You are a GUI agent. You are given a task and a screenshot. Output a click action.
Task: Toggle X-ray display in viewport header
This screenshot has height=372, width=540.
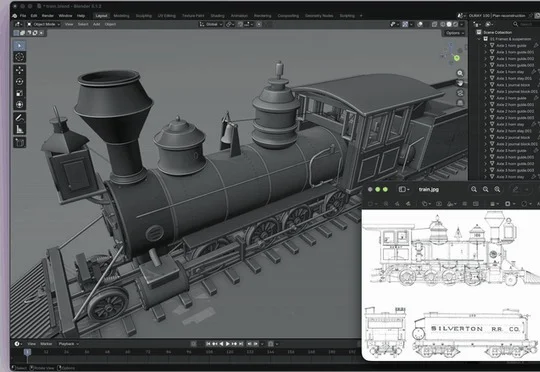point(434,24)
